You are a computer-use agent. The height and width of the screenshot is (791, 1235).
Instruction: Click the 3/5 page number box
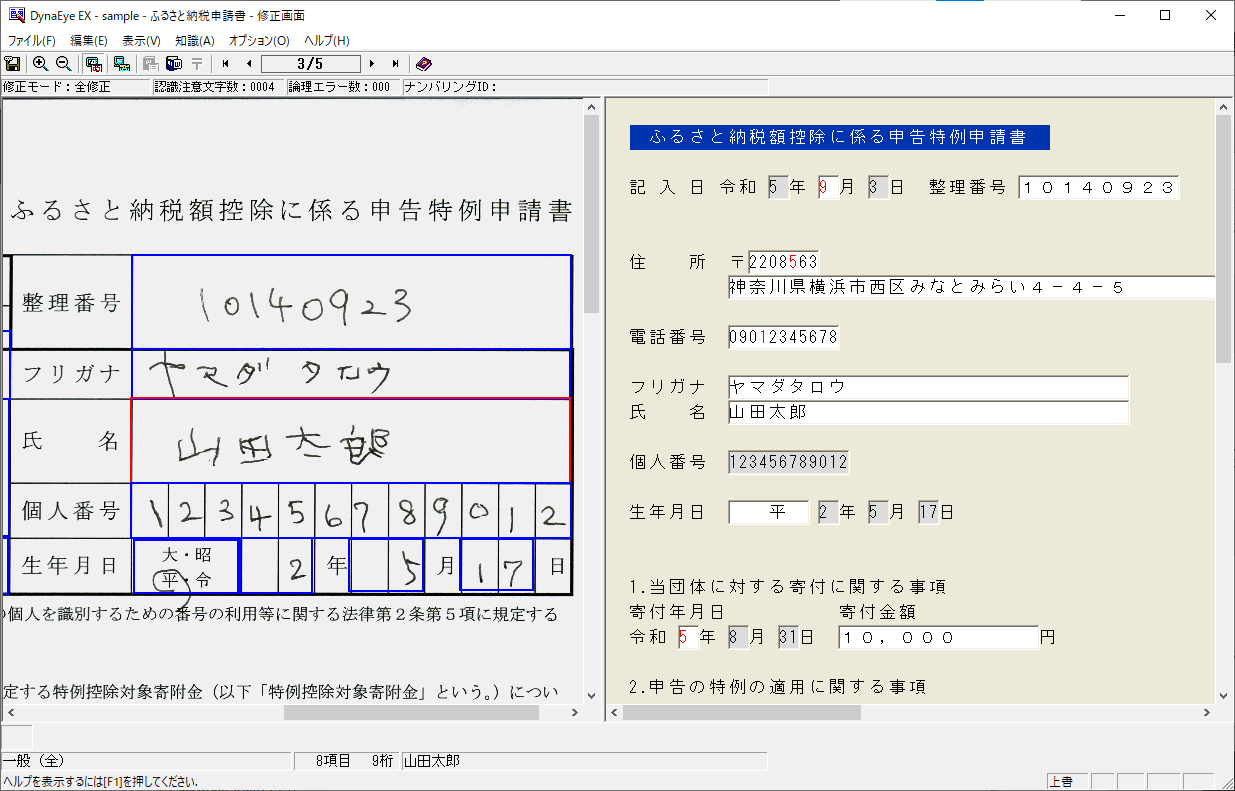pos(310,63)
